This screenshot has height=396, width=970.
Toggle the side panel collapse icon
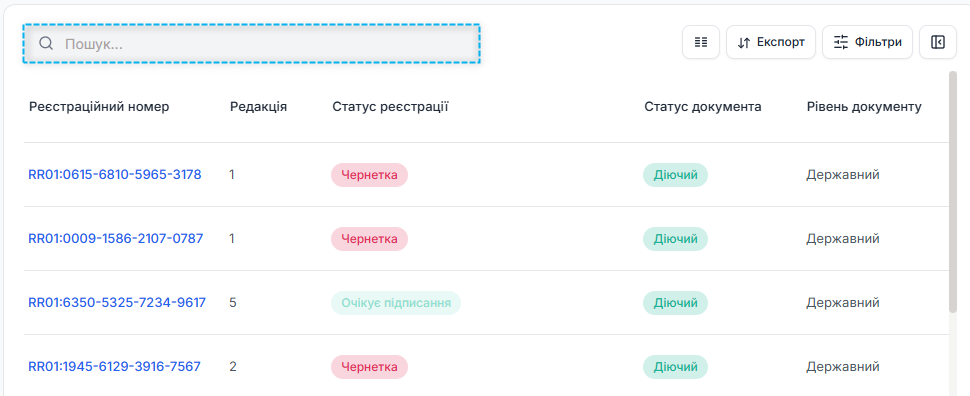938,42
